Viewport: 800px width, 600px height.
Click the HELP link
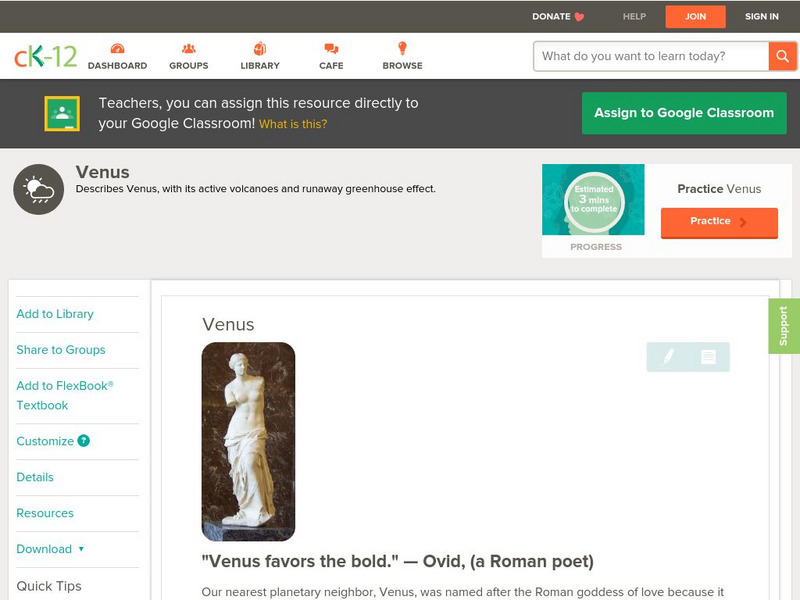(634, 17)
